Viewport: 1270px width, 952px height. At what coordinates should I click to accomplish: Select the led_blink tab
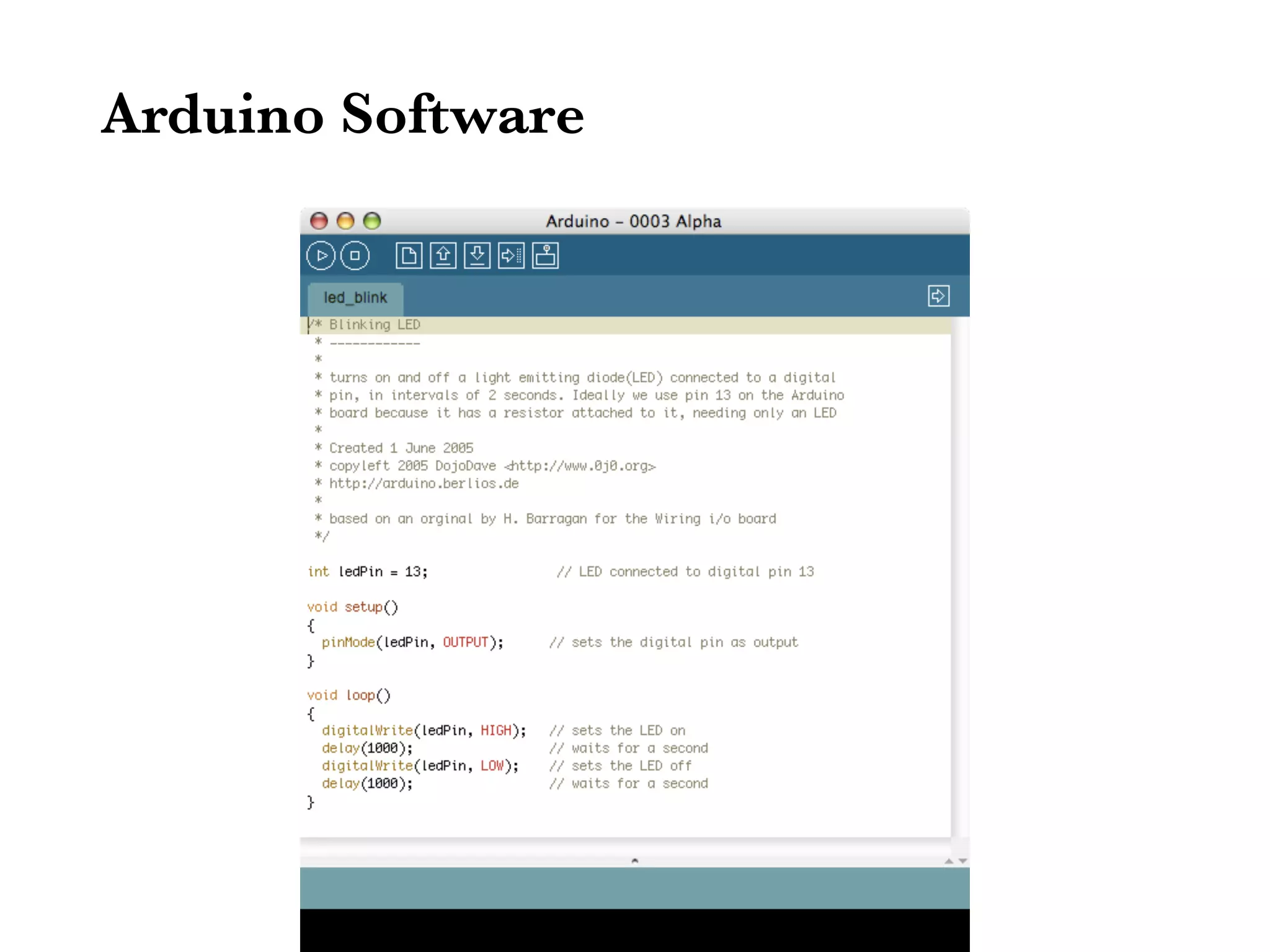click(x=355, y=297)
